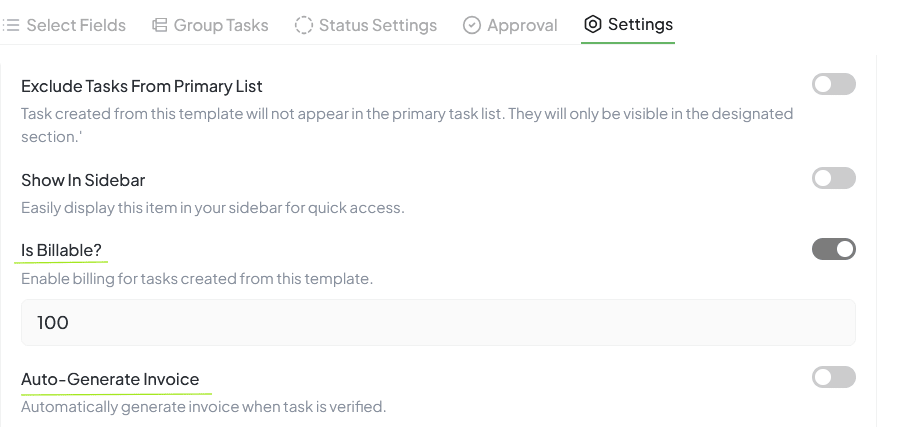Select the Settings tab label

click(x=640, y=24)
